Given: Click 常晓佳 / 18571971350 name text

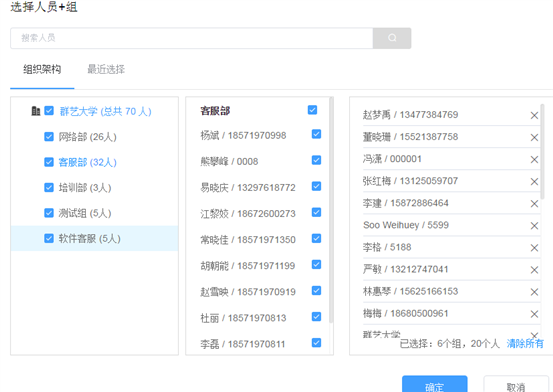Looking at the screenshot, I should tap(248, 240).
